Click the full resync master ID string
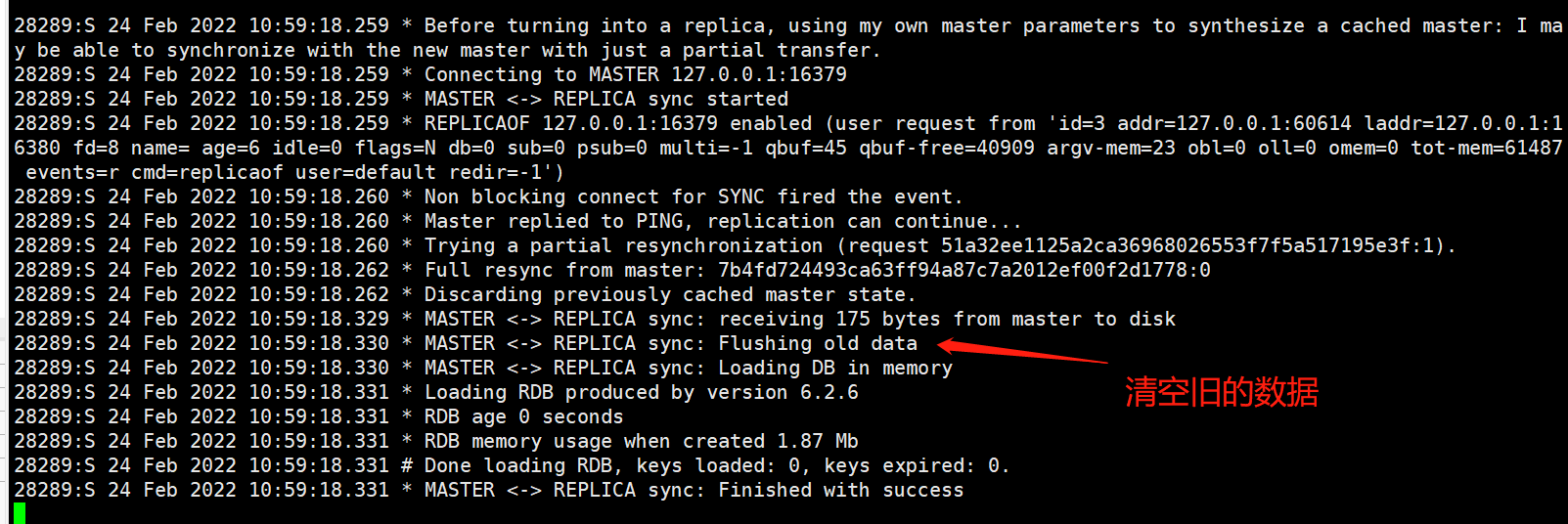The width and height of the screenshot is (1568, 524). 963,270
